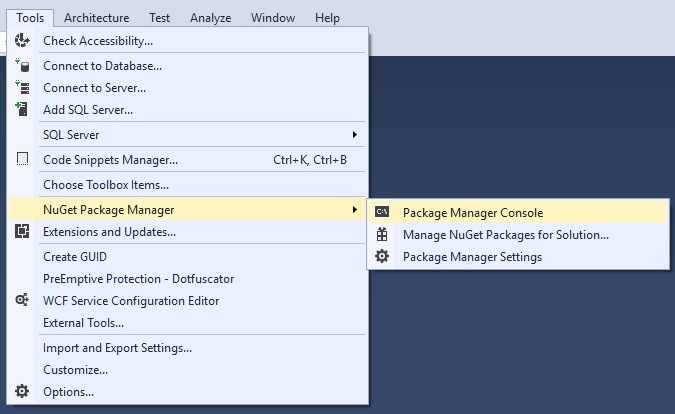Viewport: 675px width, 414px height.
Task: Click the Package Manager Console icon
Action: pyautogui.click(x=382, y=212)
